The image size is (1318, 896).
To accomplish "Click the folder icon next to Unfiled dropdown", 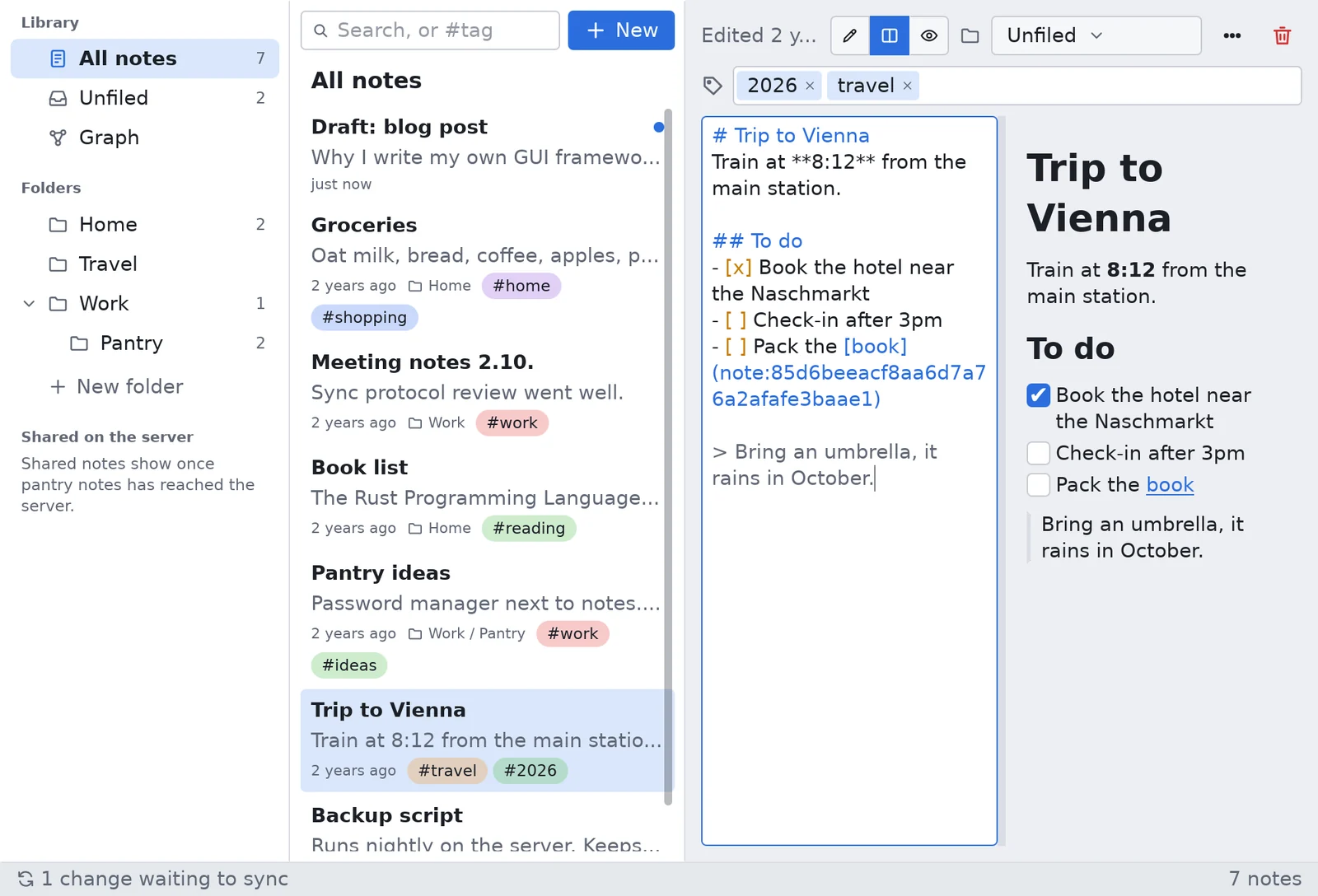I will tap(970, 35).
